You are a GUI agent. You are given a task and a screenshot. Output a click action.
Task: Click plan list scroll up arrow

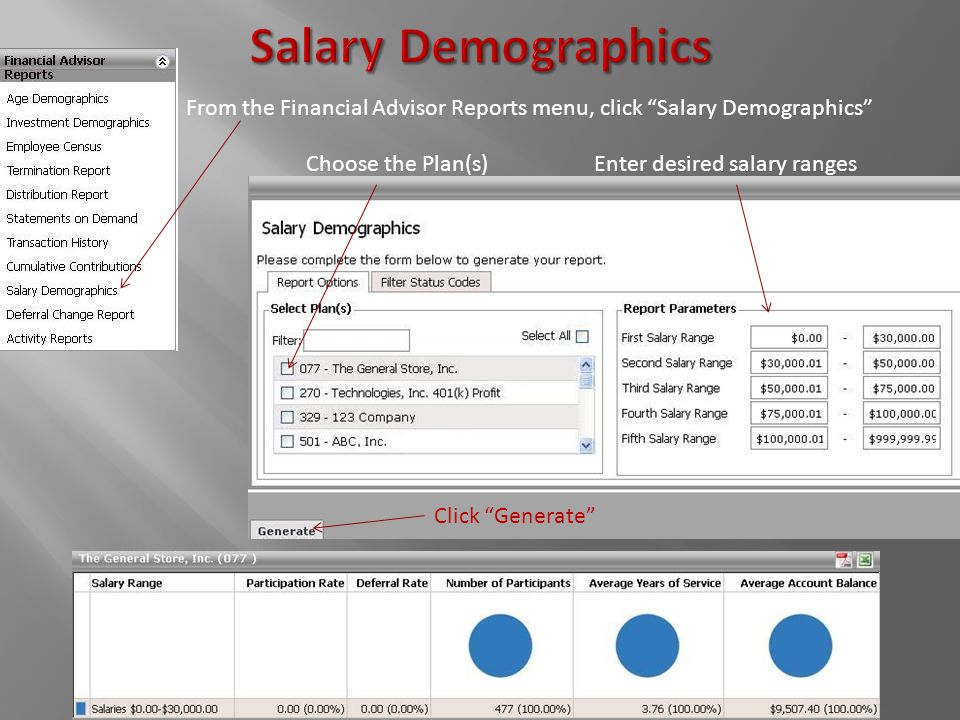[x=586, y=366]
